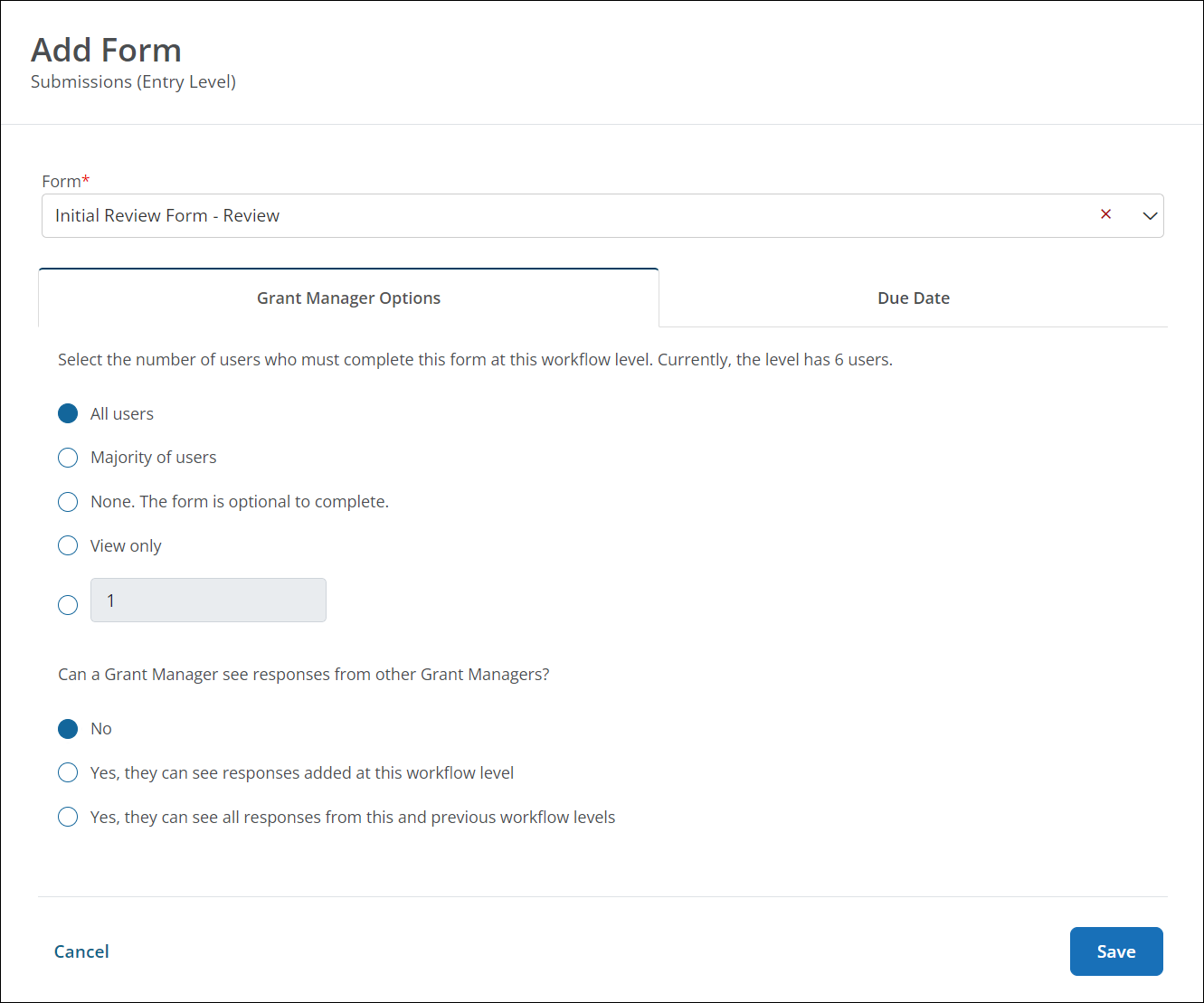This screenshot has height=1003, width=1204.
Task: Pick the View only radio button
Action: pos(68,546)
